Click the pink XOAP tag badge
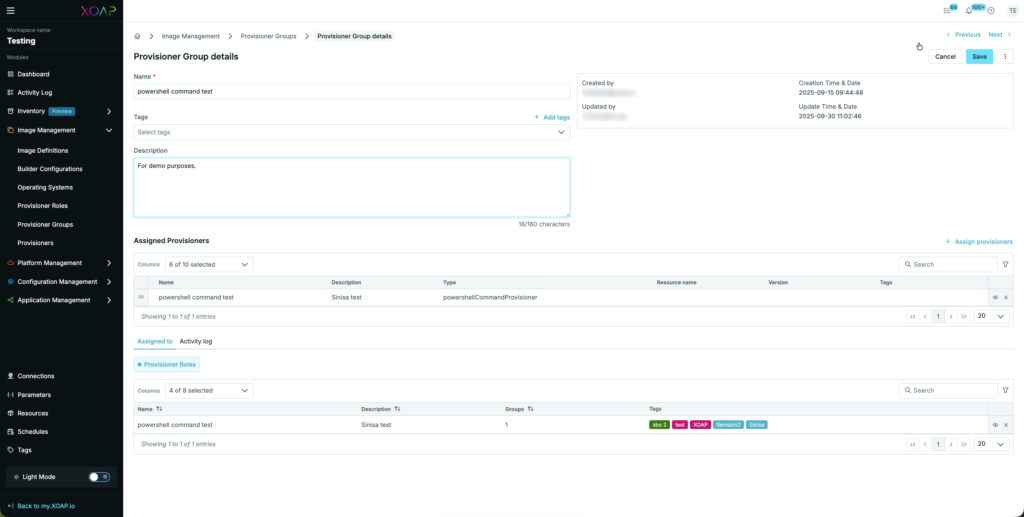 [x=700, y=425]
